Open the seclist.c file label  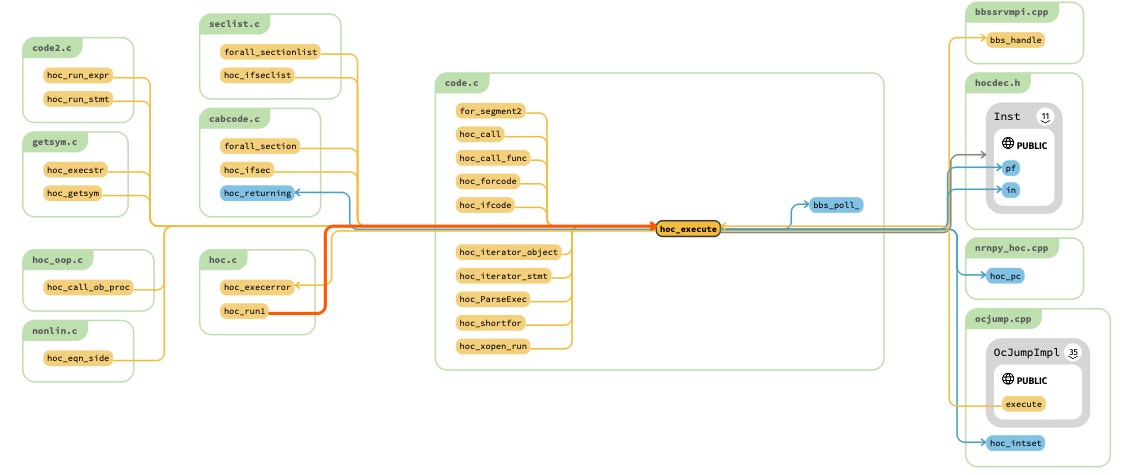pyautogui.click(x=234, y=24)
